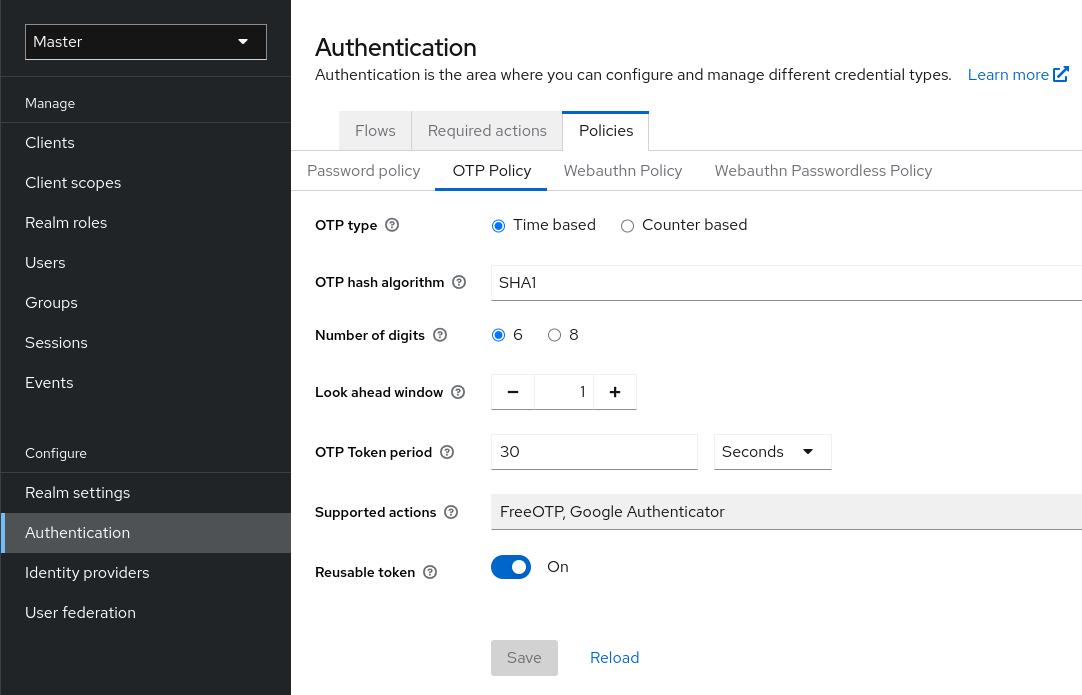The height and width of the screenshot is (695, 1082).
Task: Open the Master realm dropdown
Action: pyautogui.click(x=146, y=42)
